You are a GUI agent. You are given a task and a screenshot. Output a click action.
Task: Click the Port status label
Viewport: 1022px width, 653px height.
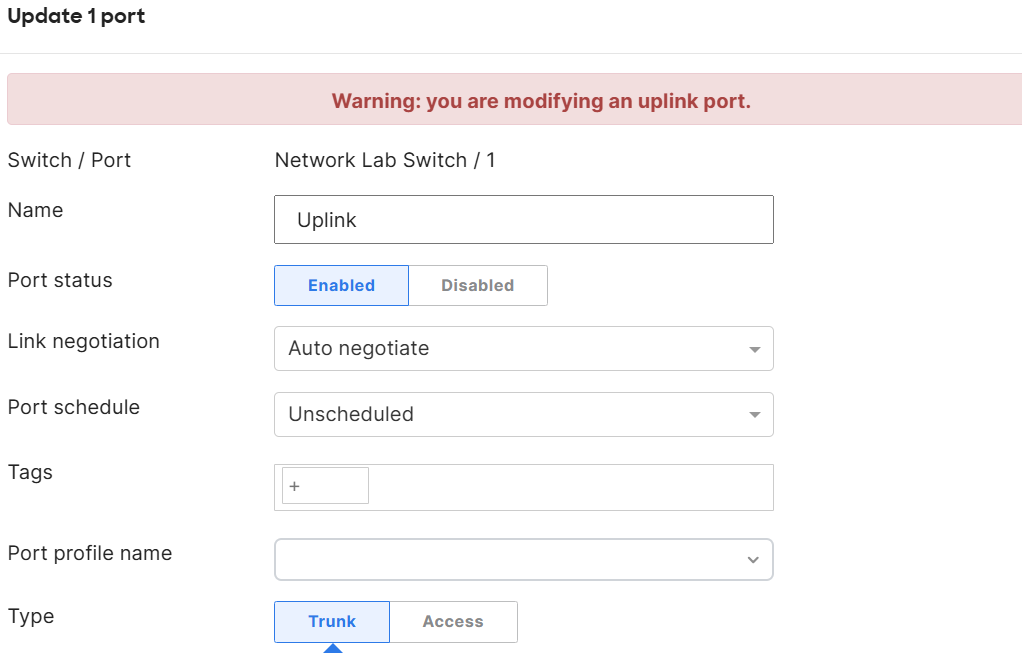coord(60,280)
